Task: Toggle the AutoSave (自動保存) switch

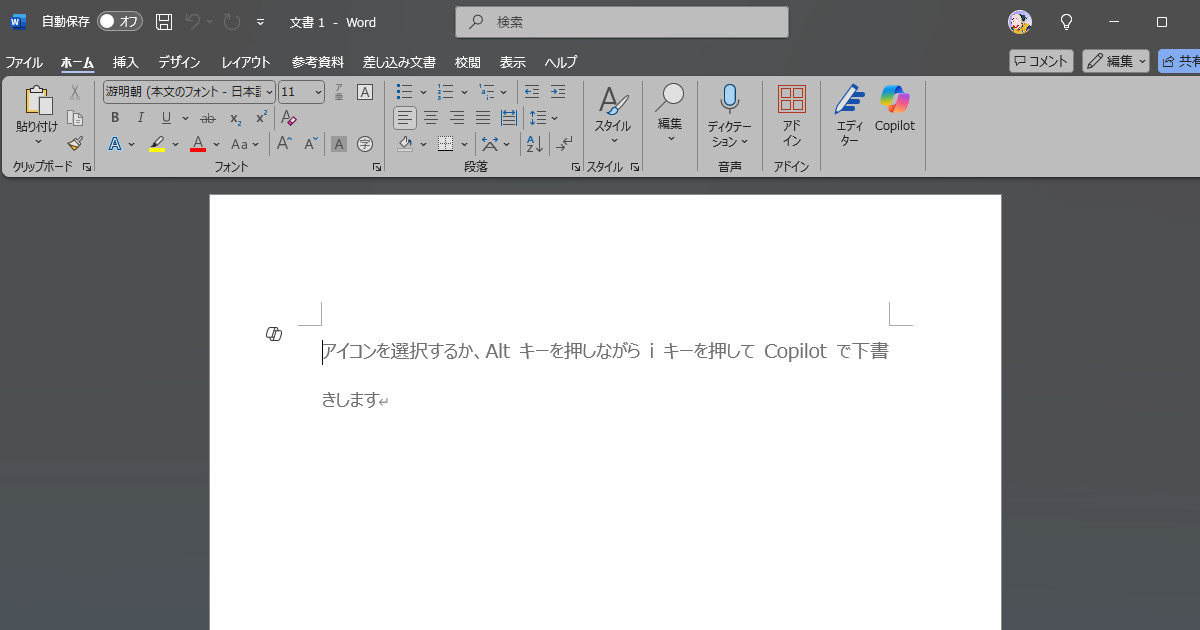Action: pos(120,22)
